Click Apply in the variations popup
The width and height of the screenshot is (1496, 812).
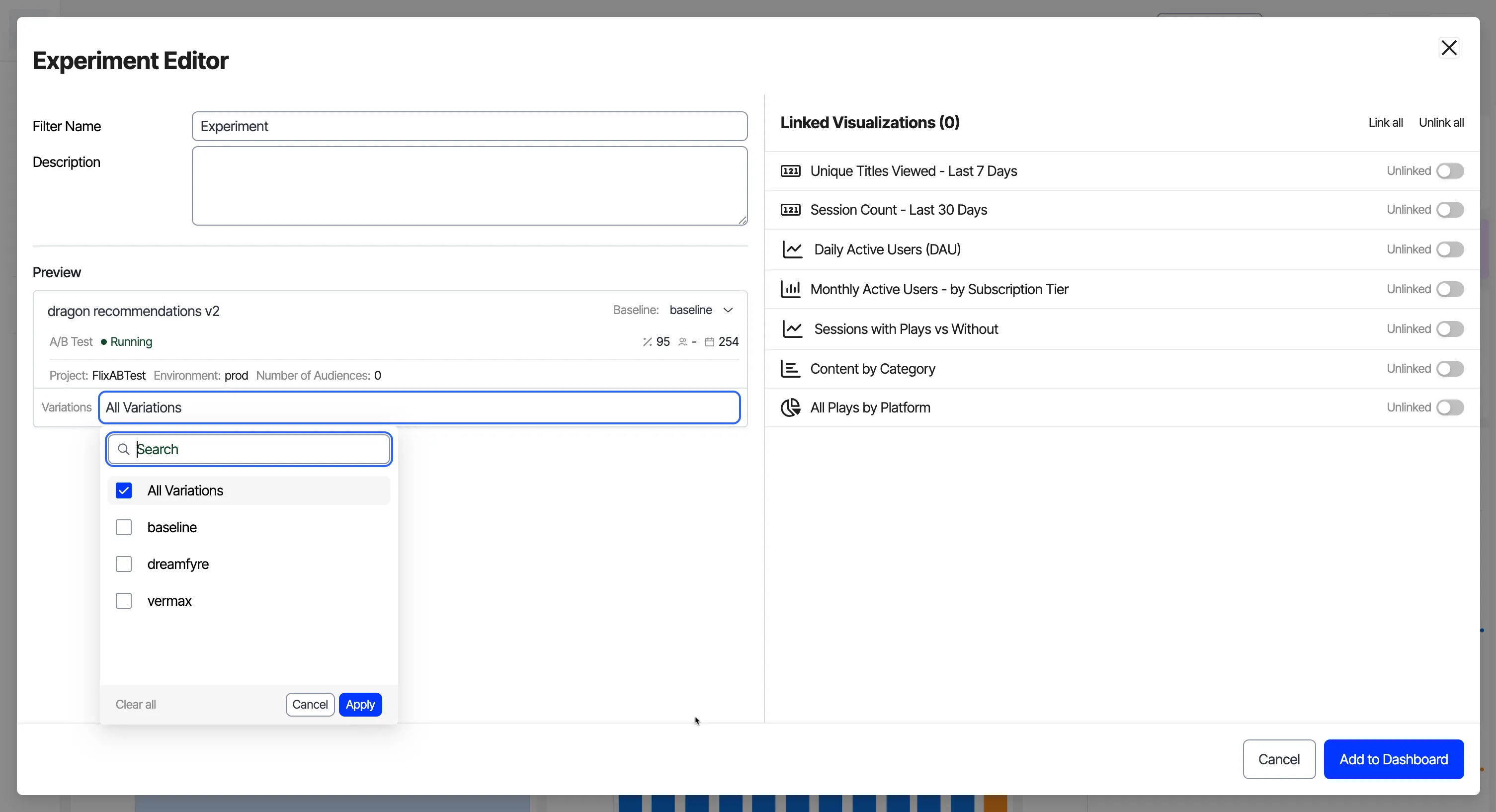(360, 705)
